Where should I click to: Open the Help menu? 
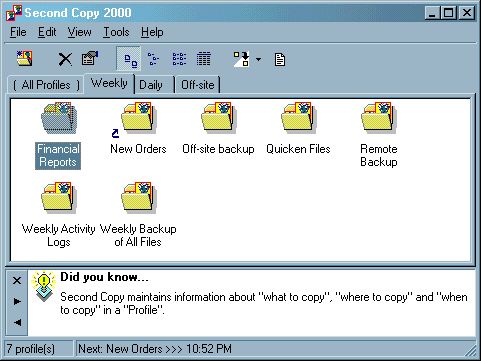pos(152,32)
